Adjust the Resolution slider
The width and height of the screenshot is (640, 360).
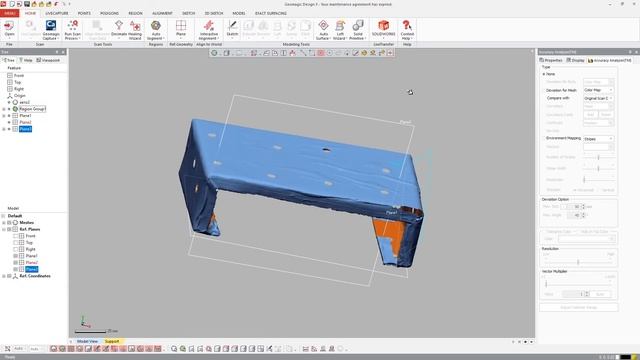pos(578,262)
